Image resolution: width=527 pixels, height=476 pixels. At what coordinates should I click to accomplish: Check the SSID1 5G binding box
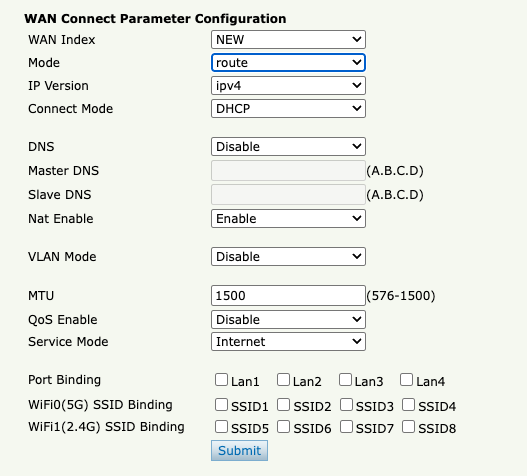pyautogui.click(x=221, y=405)
